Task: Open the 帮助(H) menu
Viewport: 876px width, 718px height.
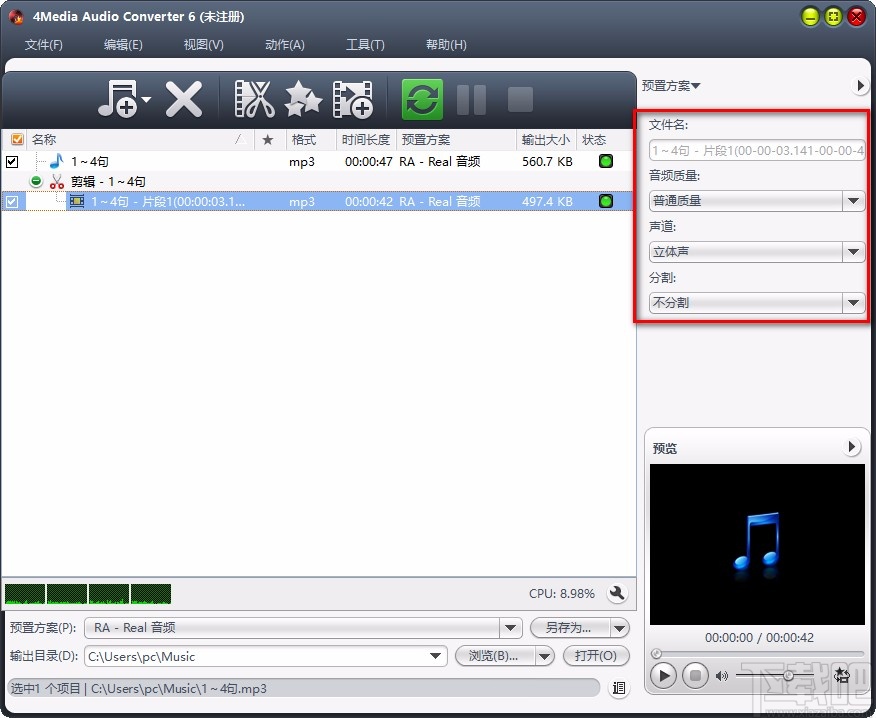Action: tap(446, 44)
